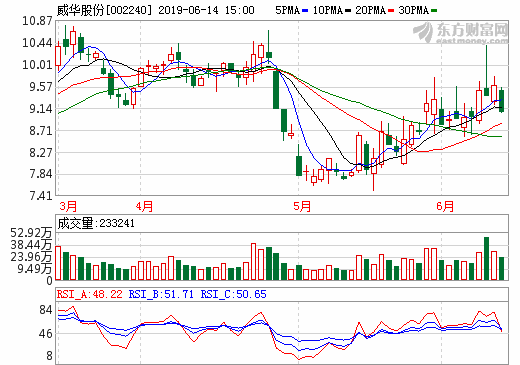Click the 9.49万 volume axis label
This screenshot has width=520, height=365.
coord(34,269)
